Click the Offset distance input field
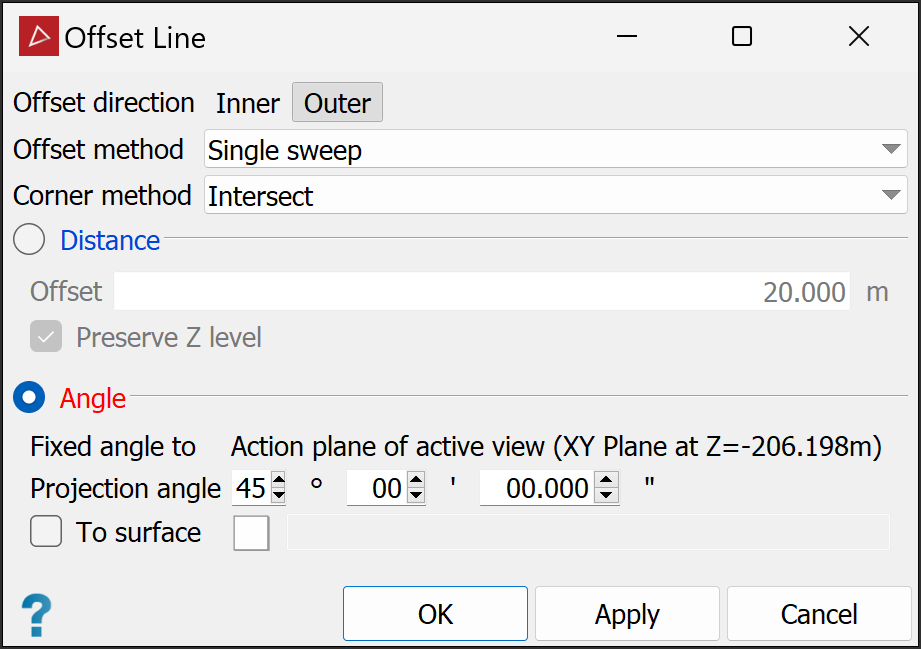This screenshot has height=649, width=921. click(481, 291)
